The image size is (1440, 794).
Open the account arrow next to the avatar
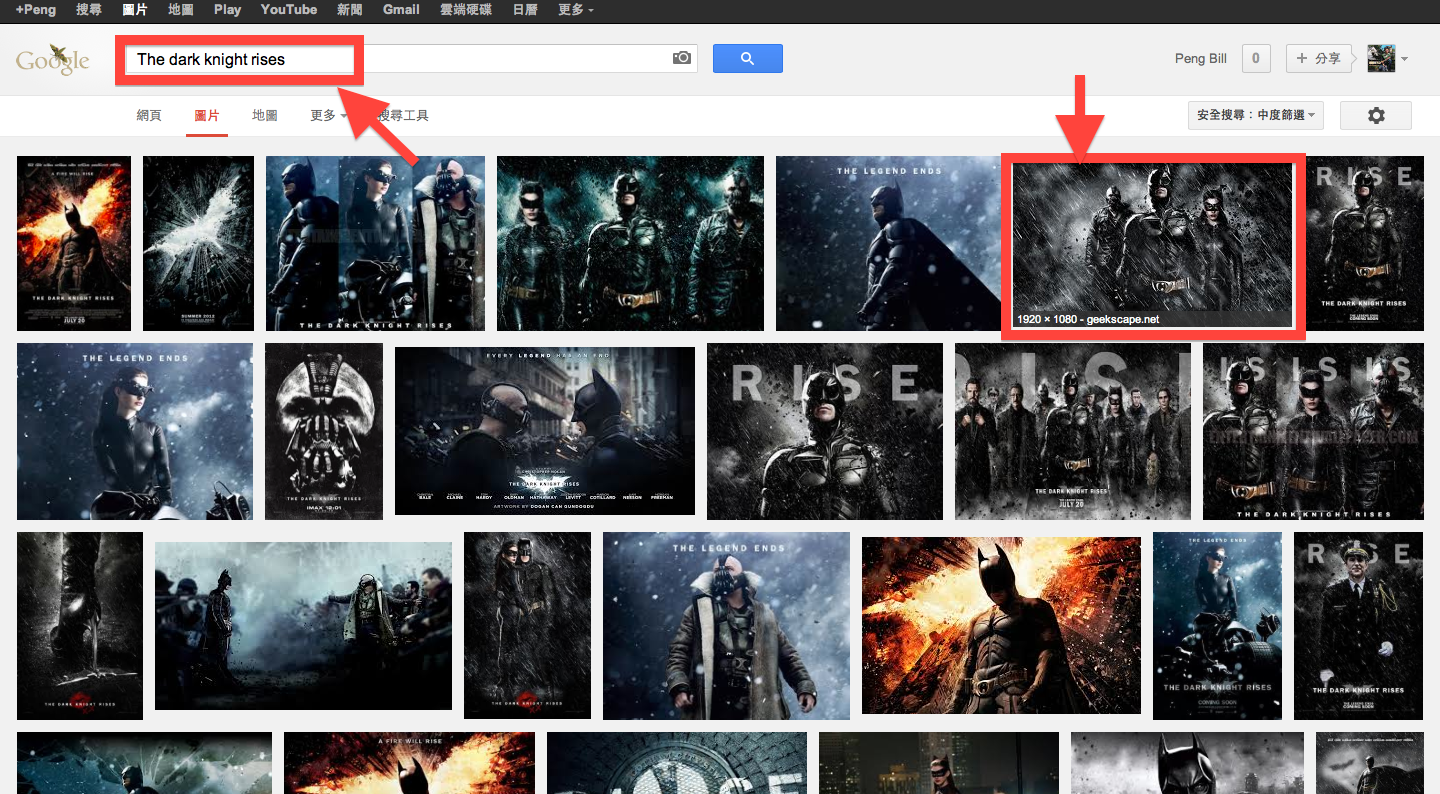(x=1404, y=59)
